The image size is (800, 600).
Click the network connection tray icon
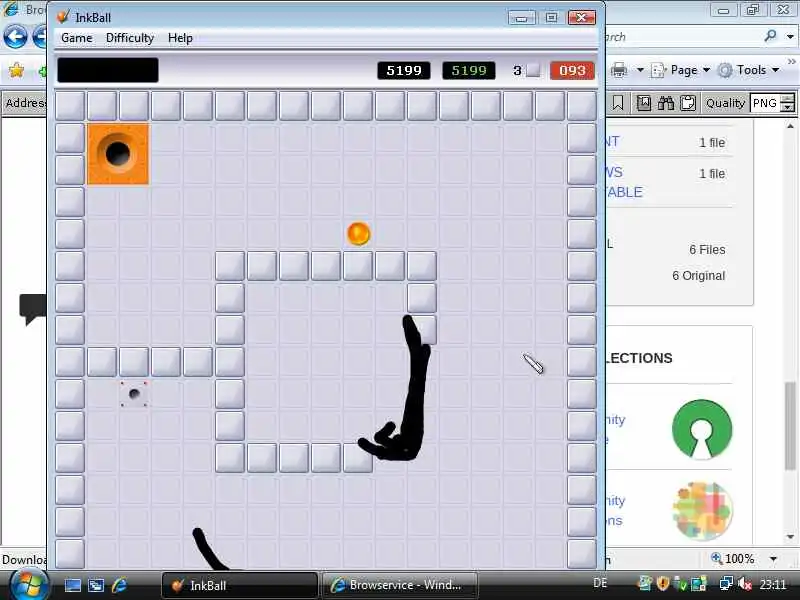click(x=727, y=583)
